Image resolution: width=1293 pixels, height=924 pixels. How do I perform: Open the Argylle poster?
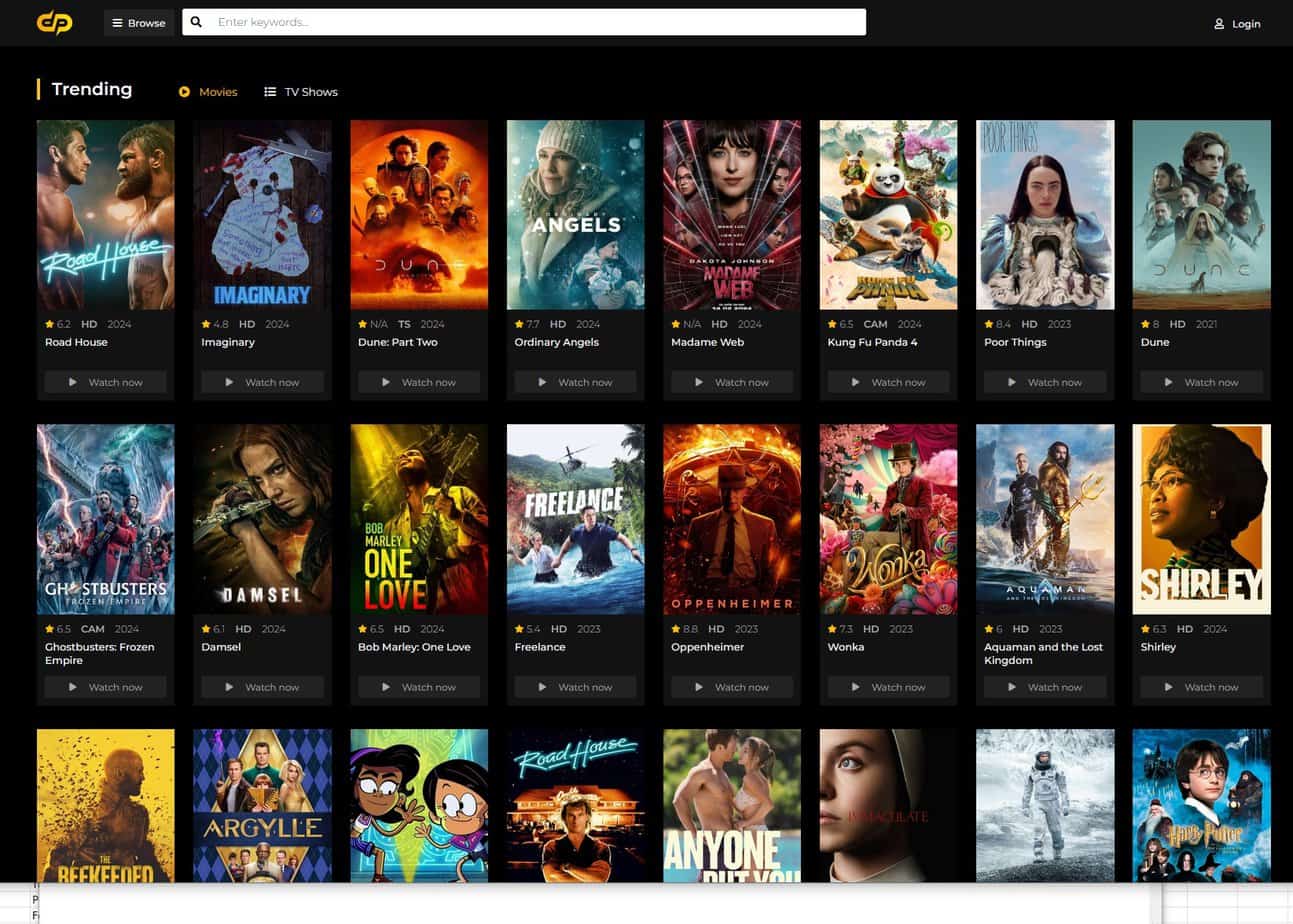point(262,805)
